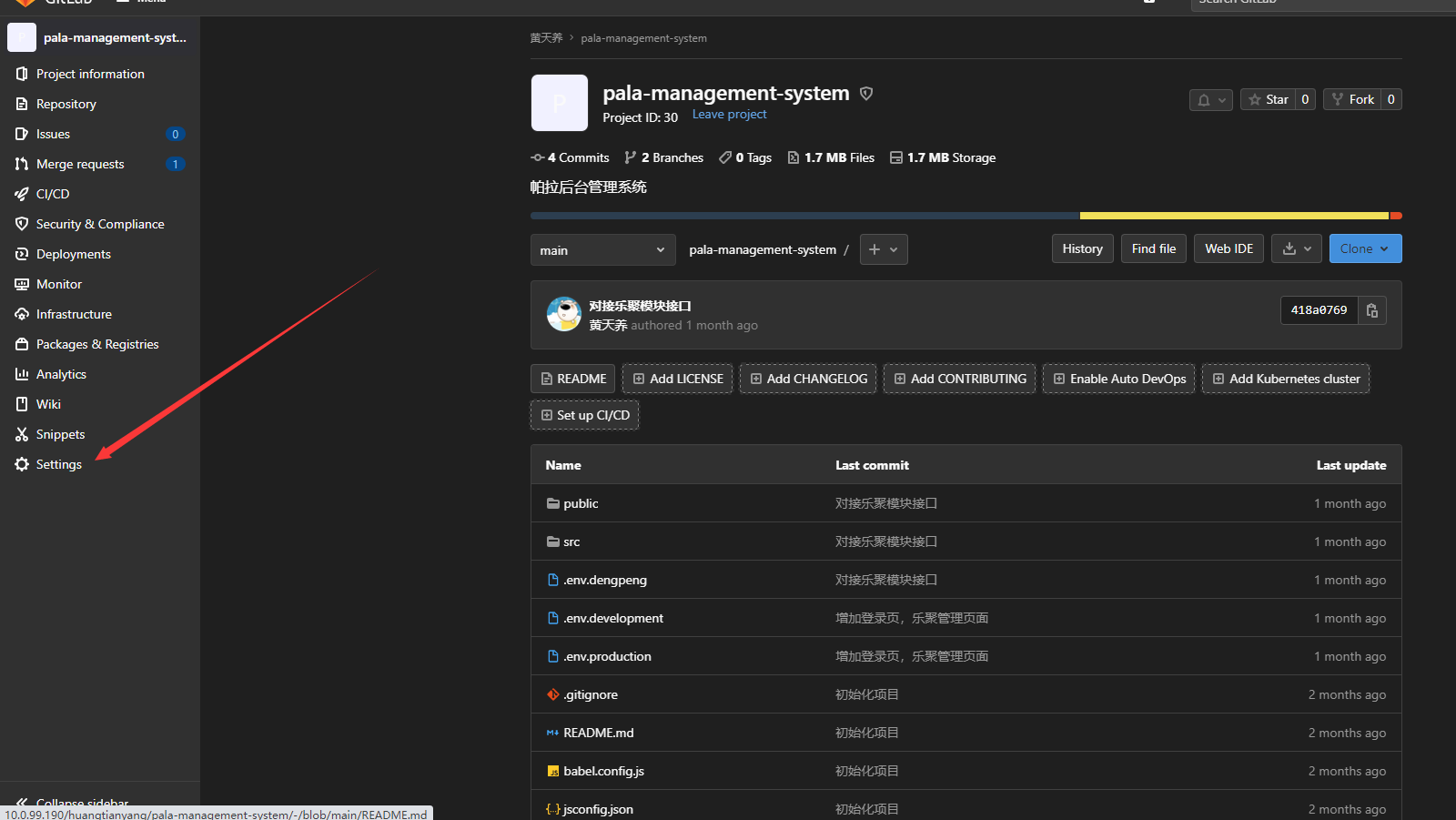Click pala-management-system breadcrumb link
This screenshot has height=820, width=1456.
[x=643, y=38]
